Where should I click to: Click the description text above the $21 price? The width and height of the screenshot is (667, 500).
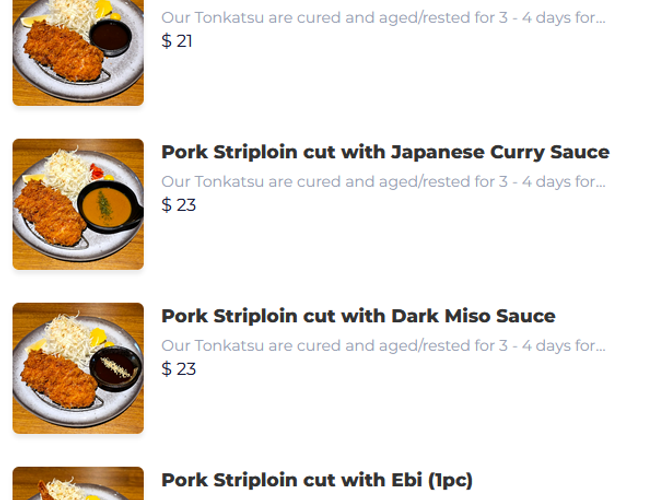pos(380,17)
